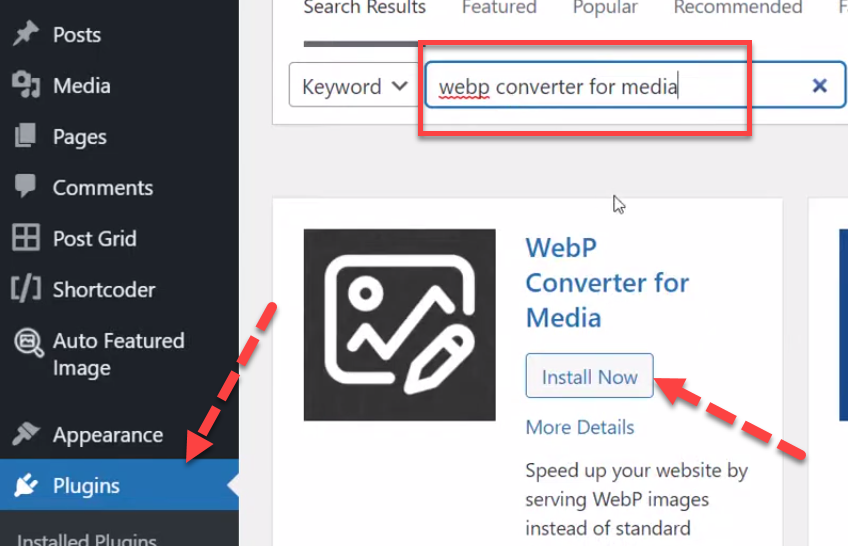Switch to the Featured tab
Image resolution: width=848 pixels, height=546 pixels.
(499, 7)
